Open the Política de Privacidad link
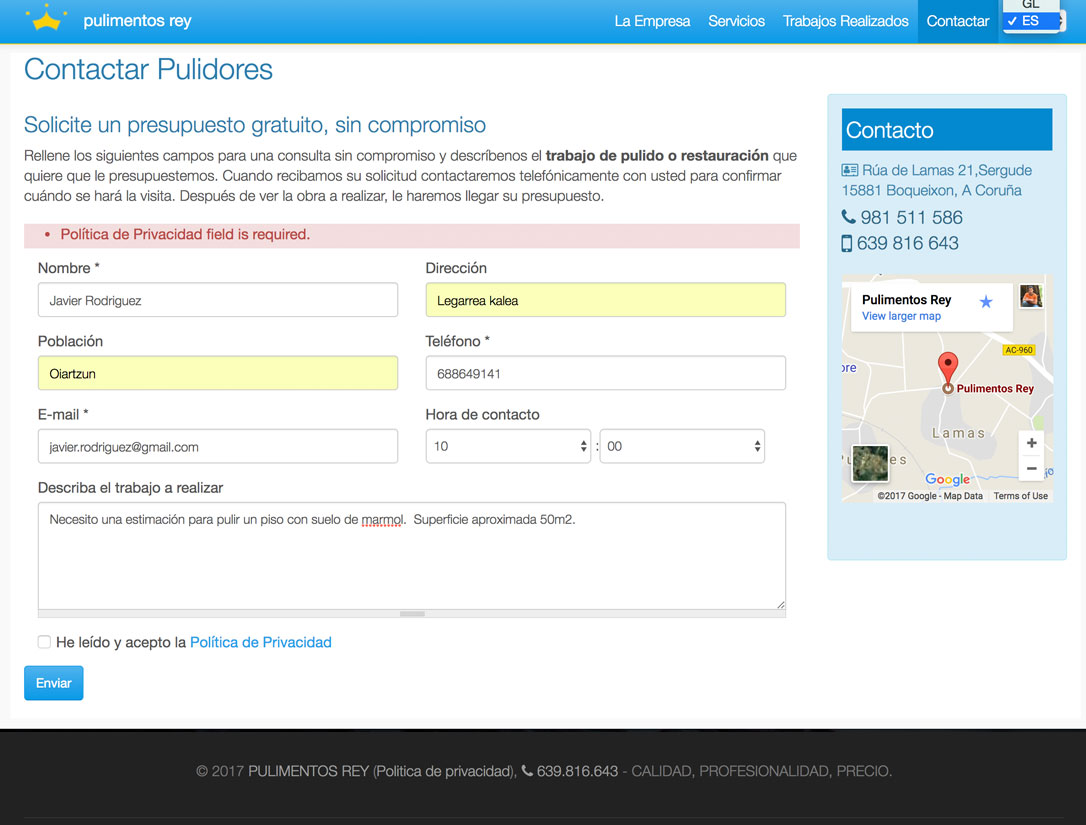1086x825 pixels. (260, 642)
